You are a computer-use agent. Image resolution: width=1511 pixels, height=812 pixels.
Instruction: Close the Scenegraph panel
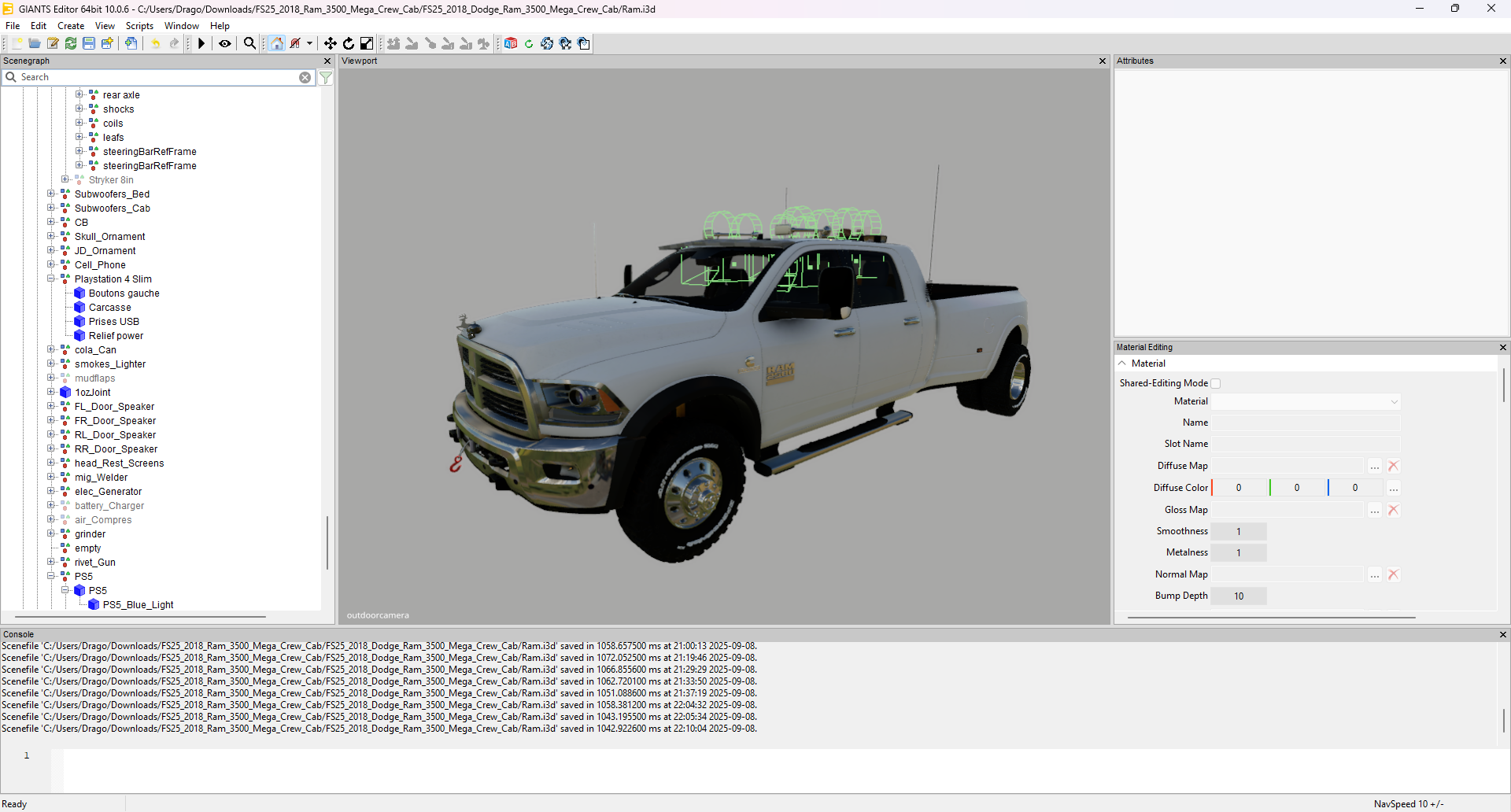(x=327, y=61)
